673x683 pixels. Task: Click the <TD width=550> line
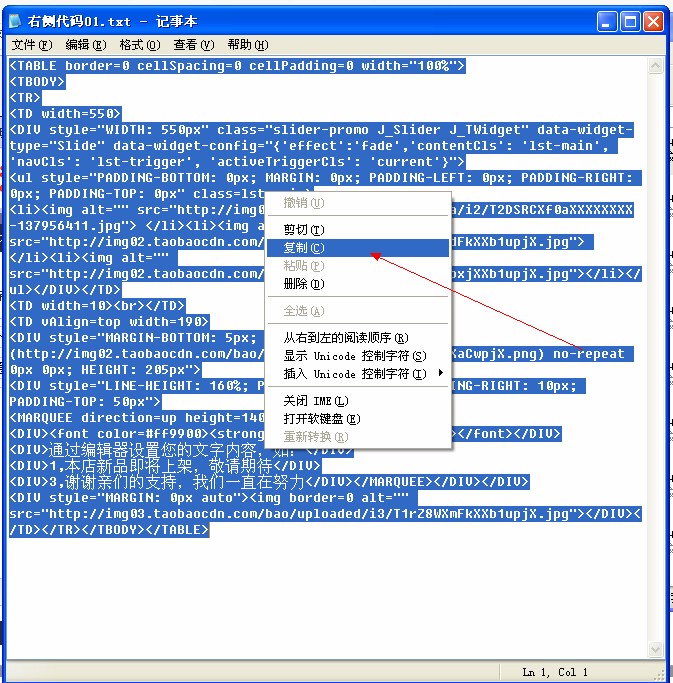click(65, 114)
